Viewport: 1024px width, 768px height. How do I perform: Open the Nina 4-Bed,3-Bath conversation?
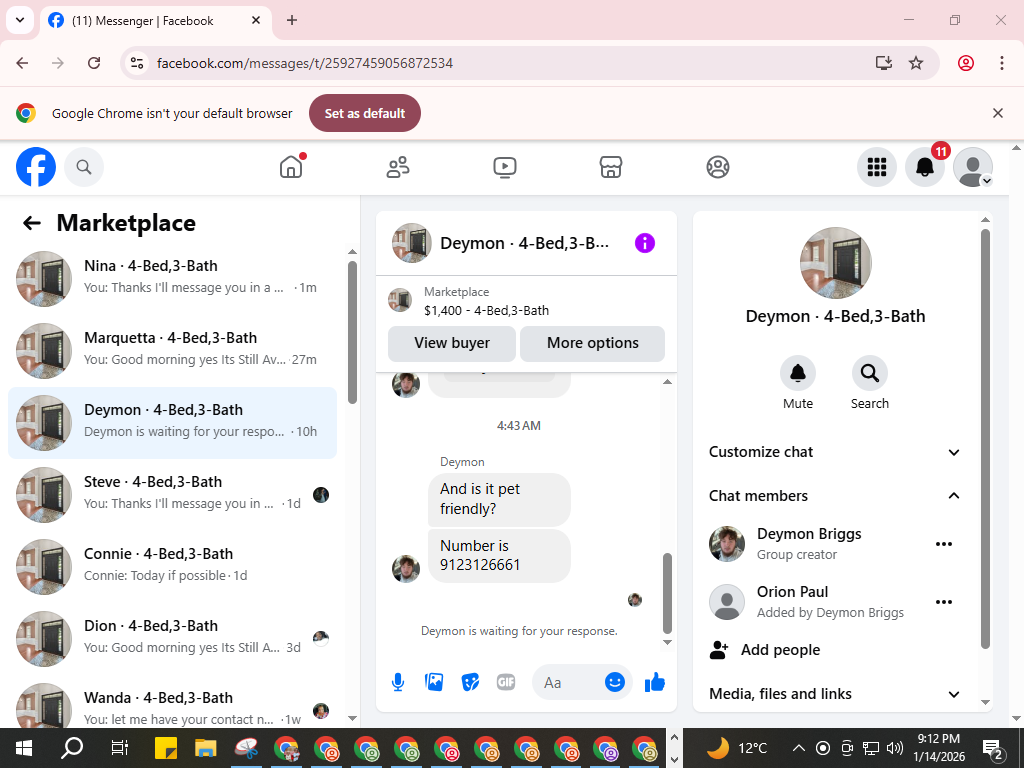[x=172, y=279]
